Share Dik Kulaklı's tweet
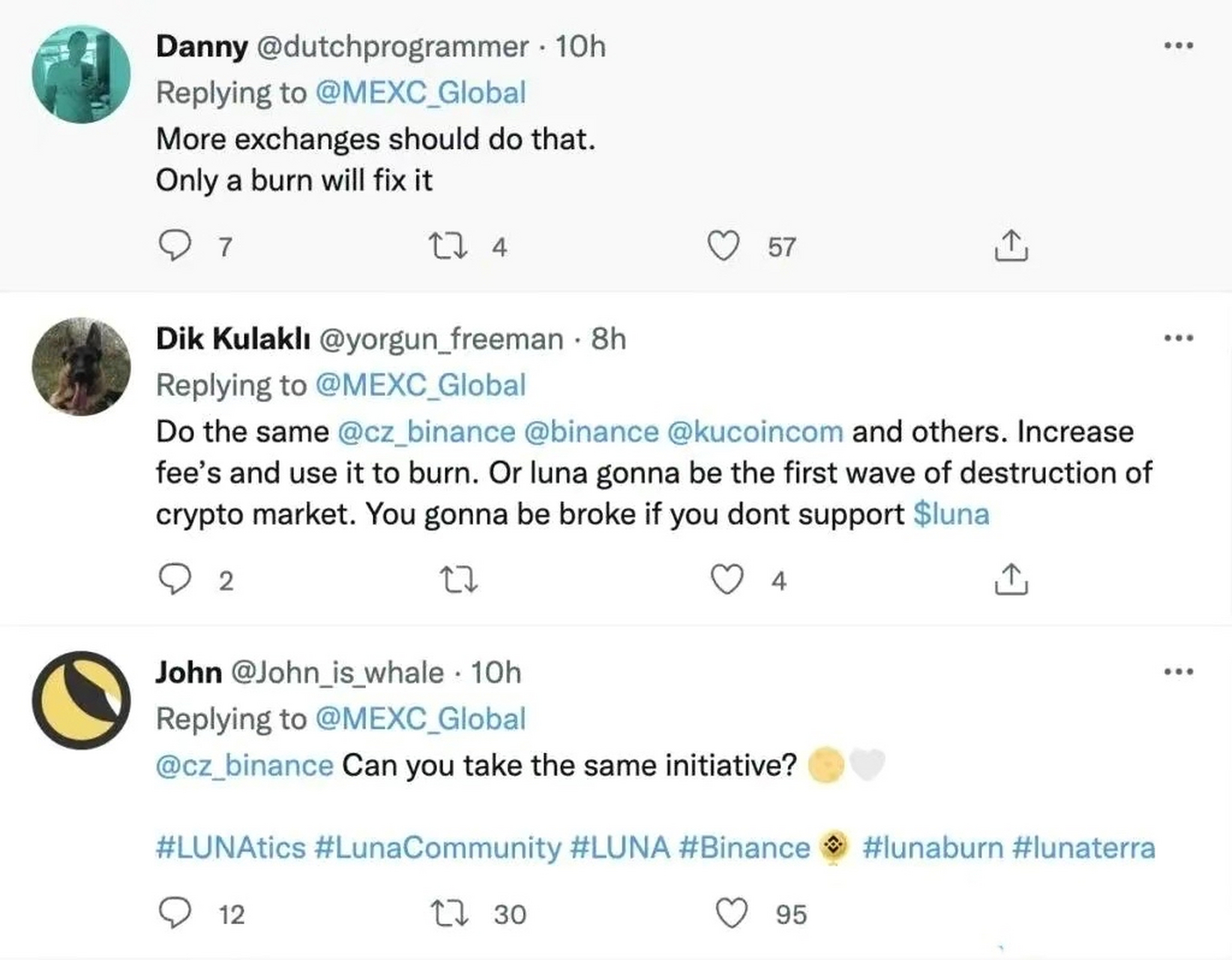Image resolution: width=1232 pixels, height=960 pixels. [1011, 579]
